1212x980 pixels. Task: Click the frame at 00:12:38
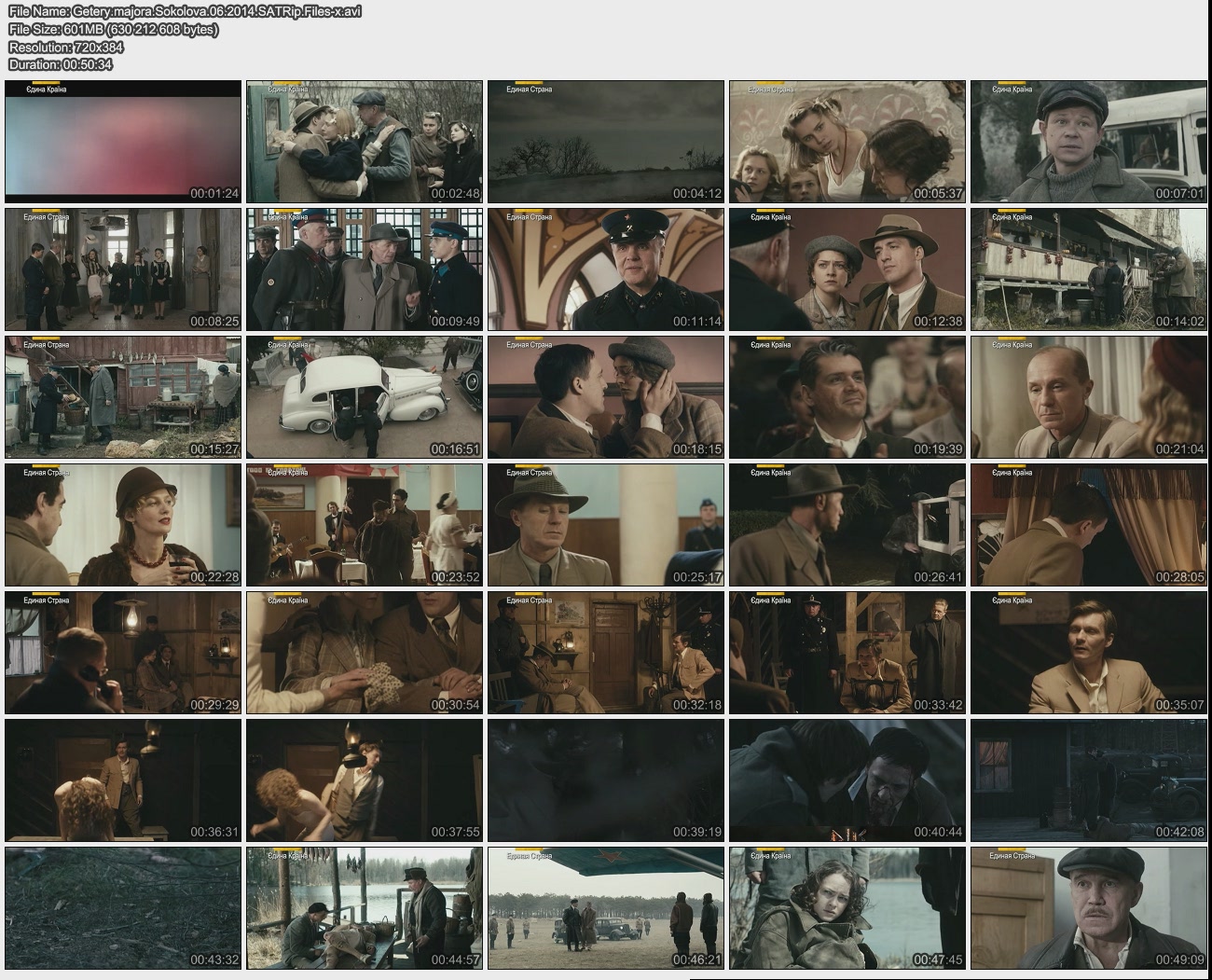(847, 269)
